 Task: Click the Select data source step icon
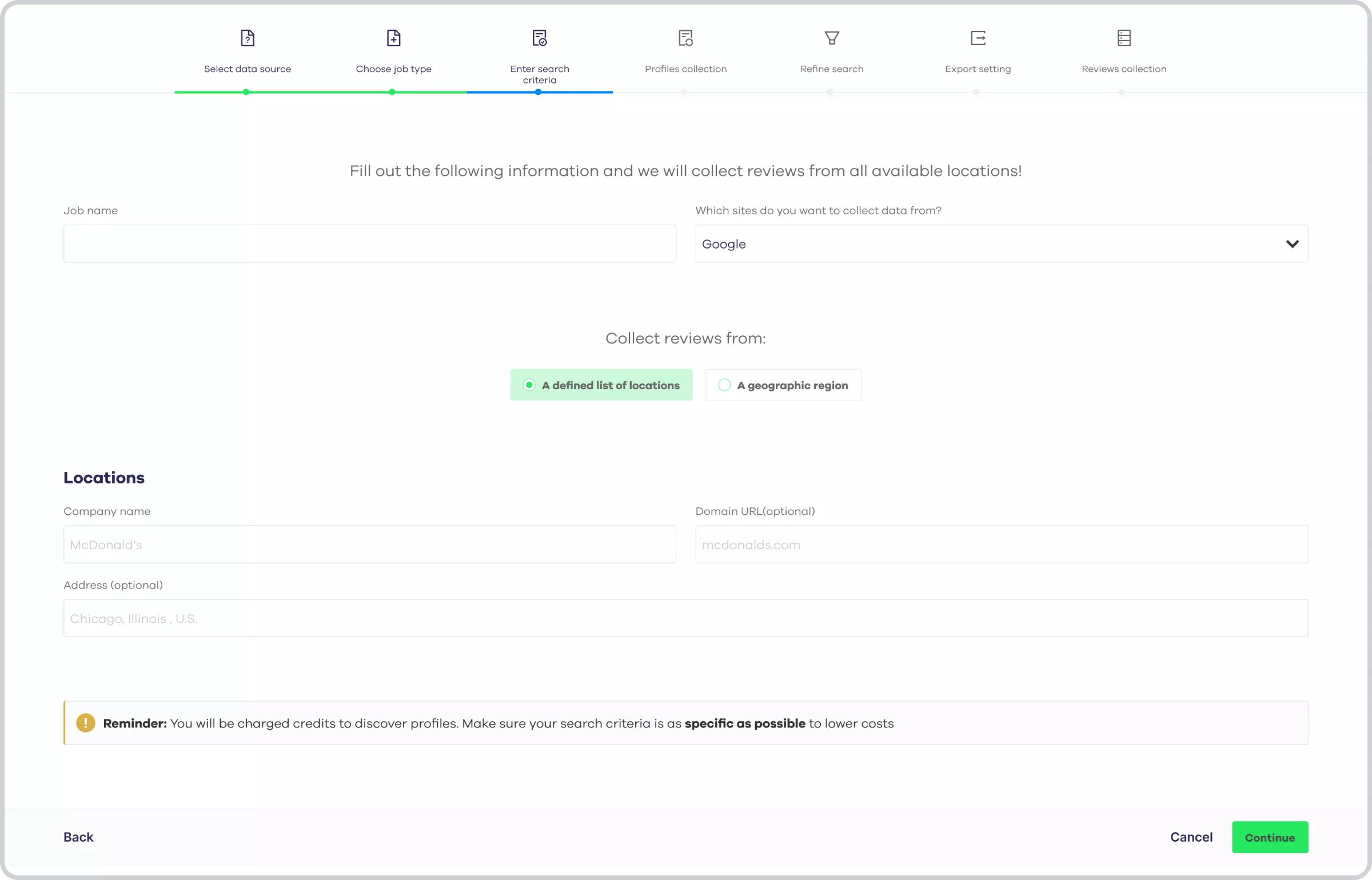247,38
